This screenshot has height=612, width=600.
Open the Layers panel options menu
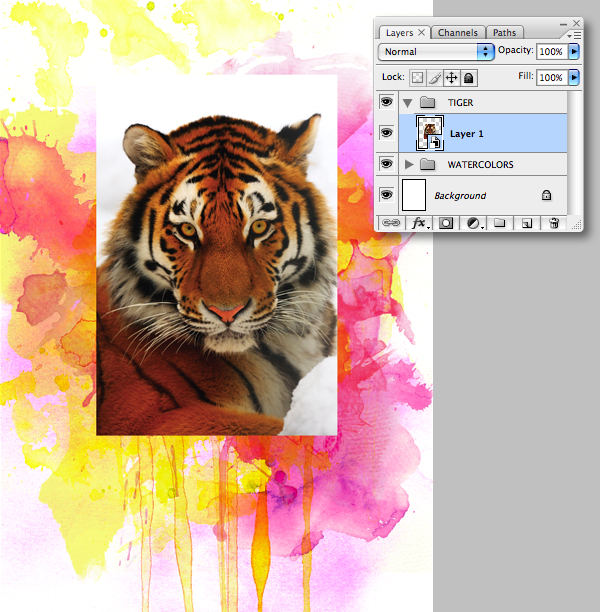[574, 36]
